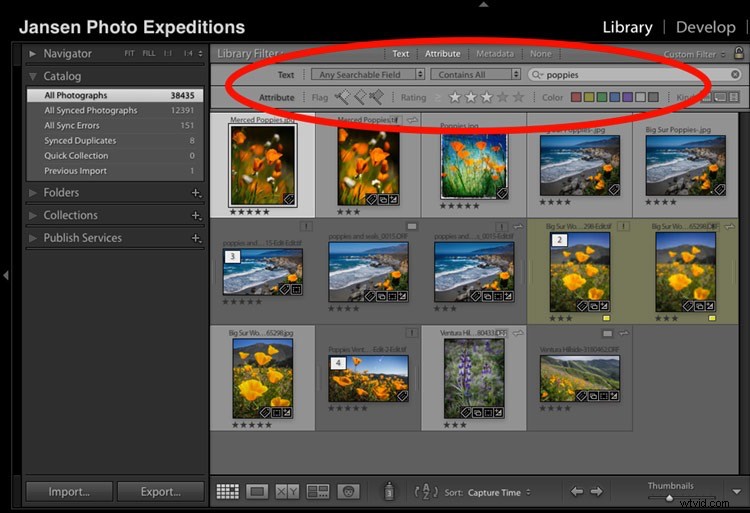750x513 pixels.
Task: Open Contains All dropdown
Action: click(x=475, y=75)
